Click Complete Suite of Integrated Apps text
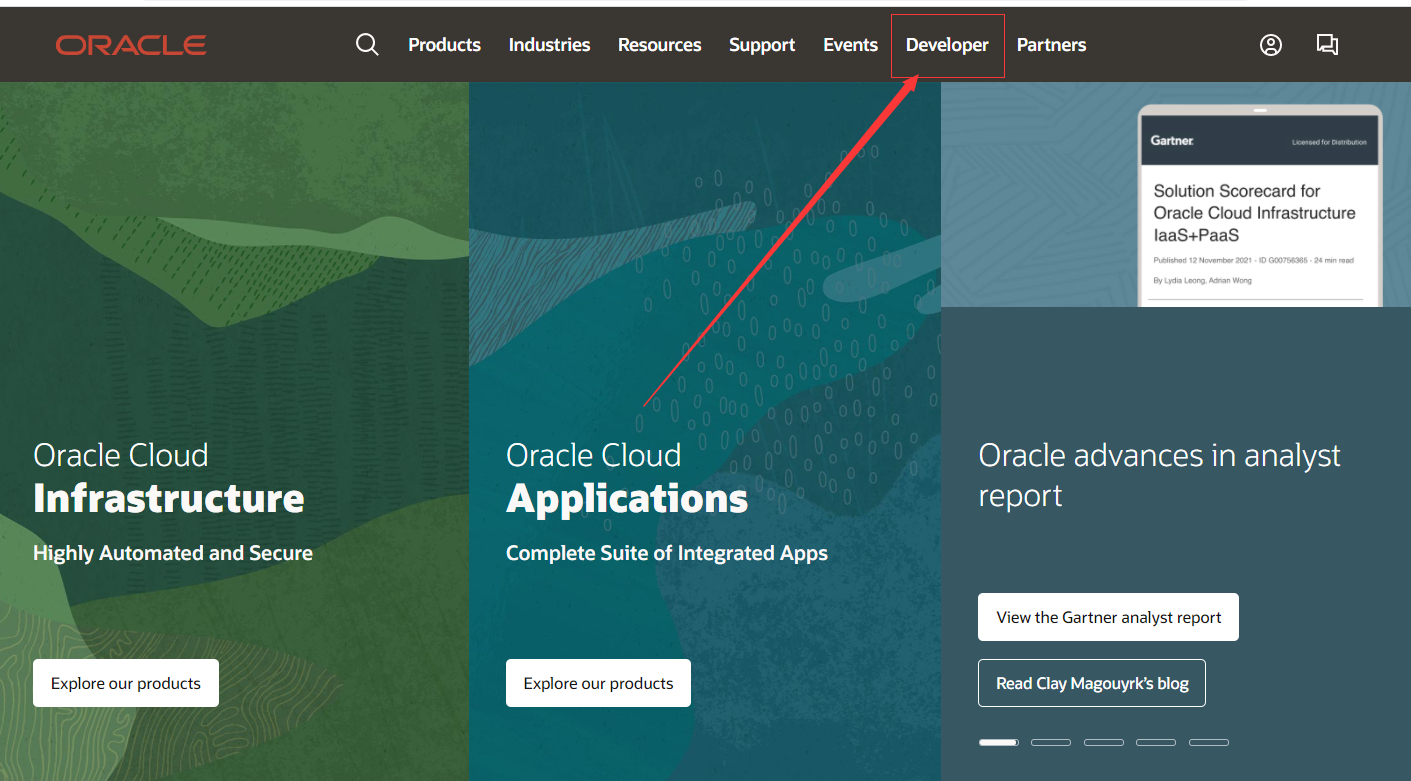 667,553
